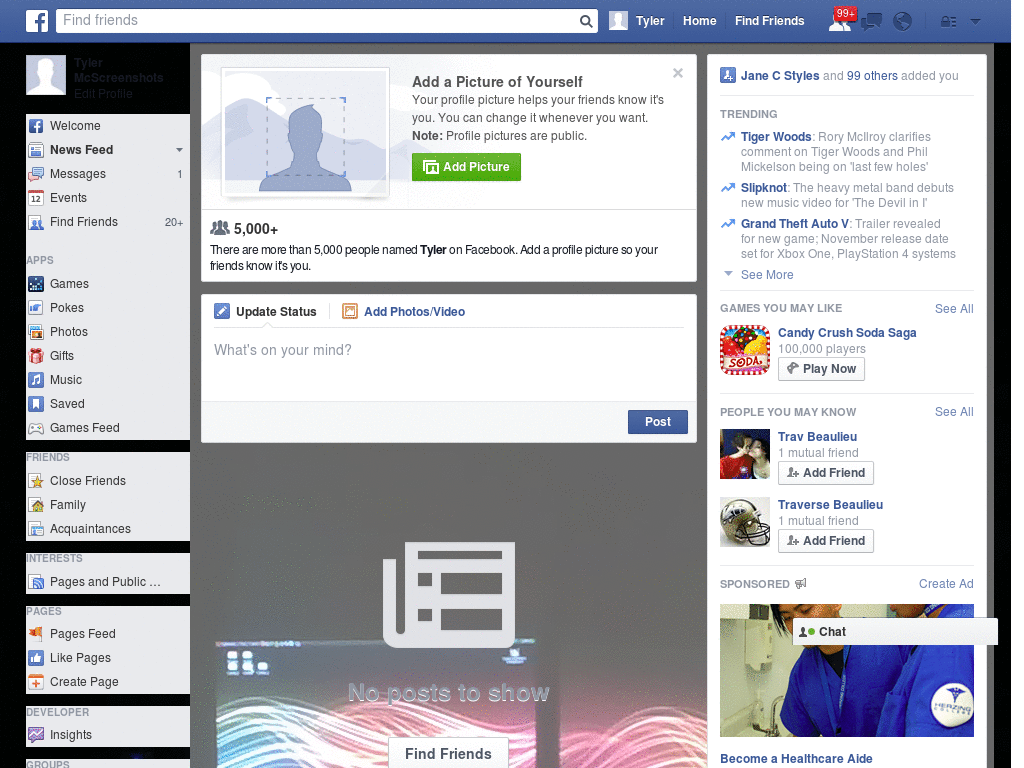Image resolution: width=1024 pixels, height=768 pixels.
Task: Click Edit Profile link
Action: click(x=103, y=93)
